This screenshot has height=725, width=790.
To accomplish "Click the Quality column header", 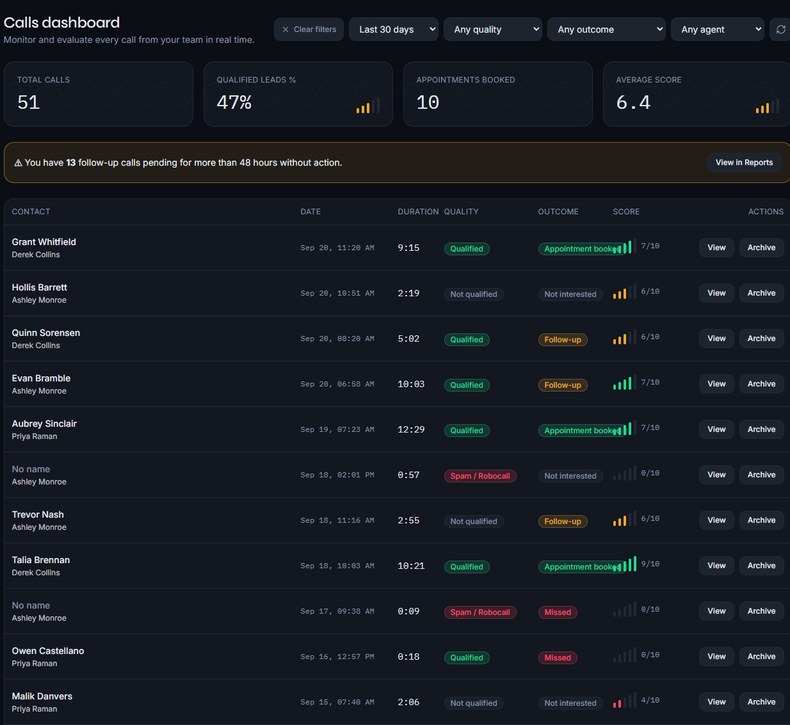I will coord(461,212).
